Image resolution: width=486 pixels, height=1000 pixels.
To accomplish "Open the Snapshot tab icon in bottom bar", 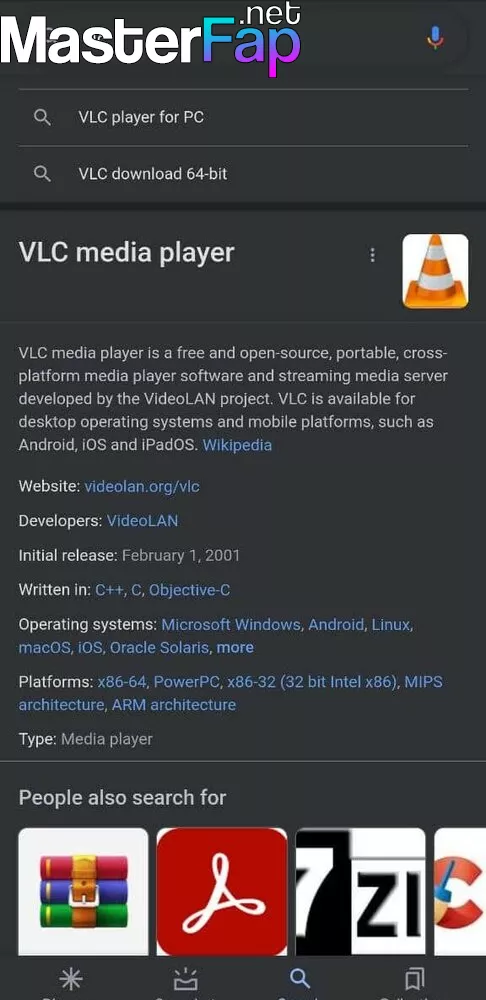I will pyautogui.click(x=185, y=979).
